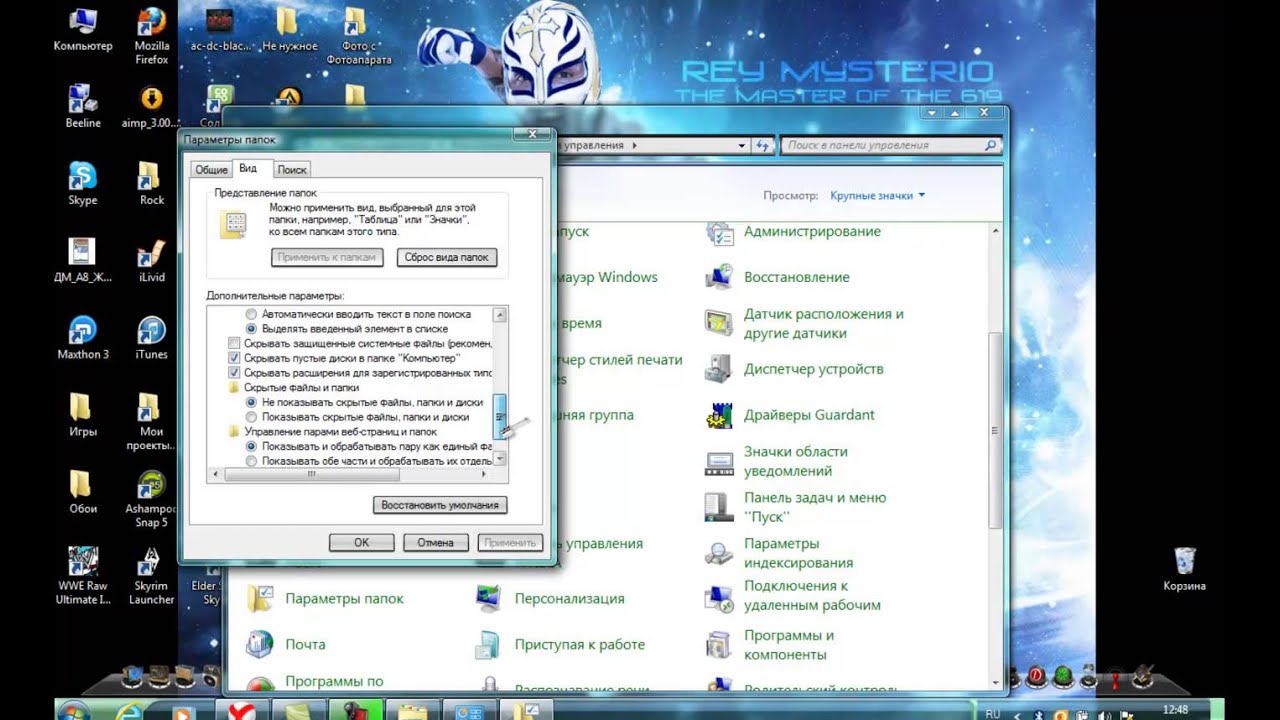Screen dimensions: 1280x720
Task: Switch to the Поиск tab
Action: pos(292,170)
